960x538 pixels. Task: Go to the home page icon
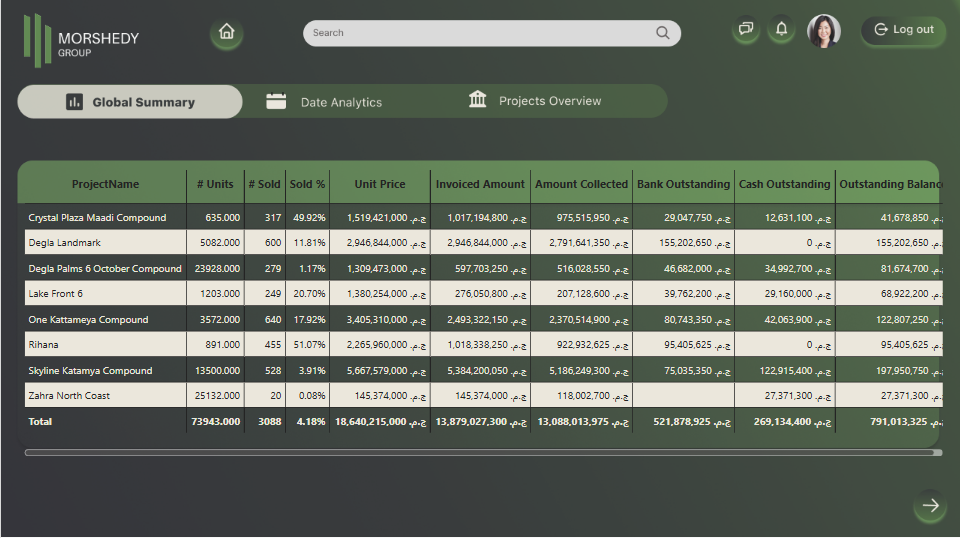coord(227,32)
